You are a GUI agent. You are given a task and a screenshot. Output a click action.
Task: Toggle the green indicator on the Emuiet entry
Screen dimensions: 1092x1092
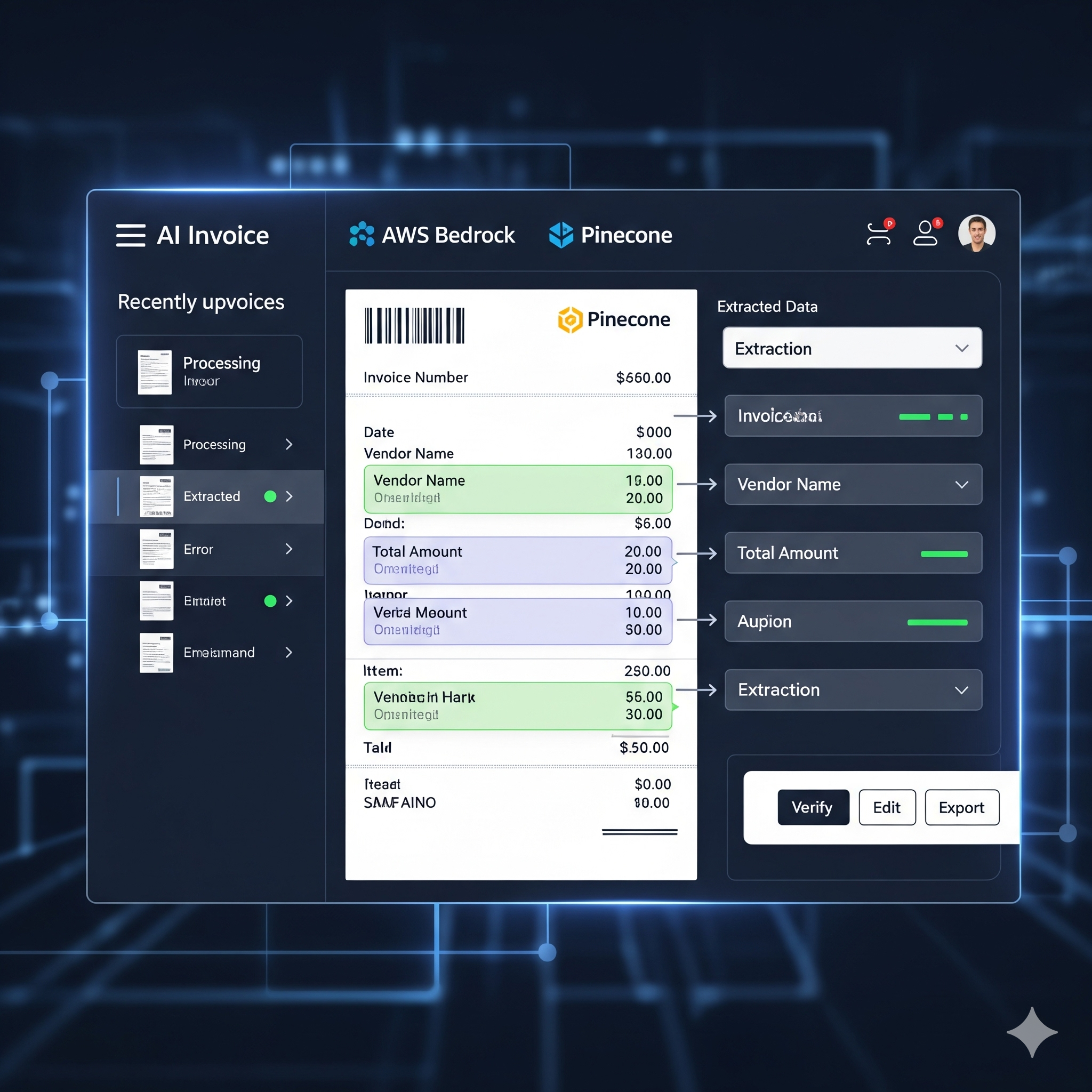[x=270, y=601]
